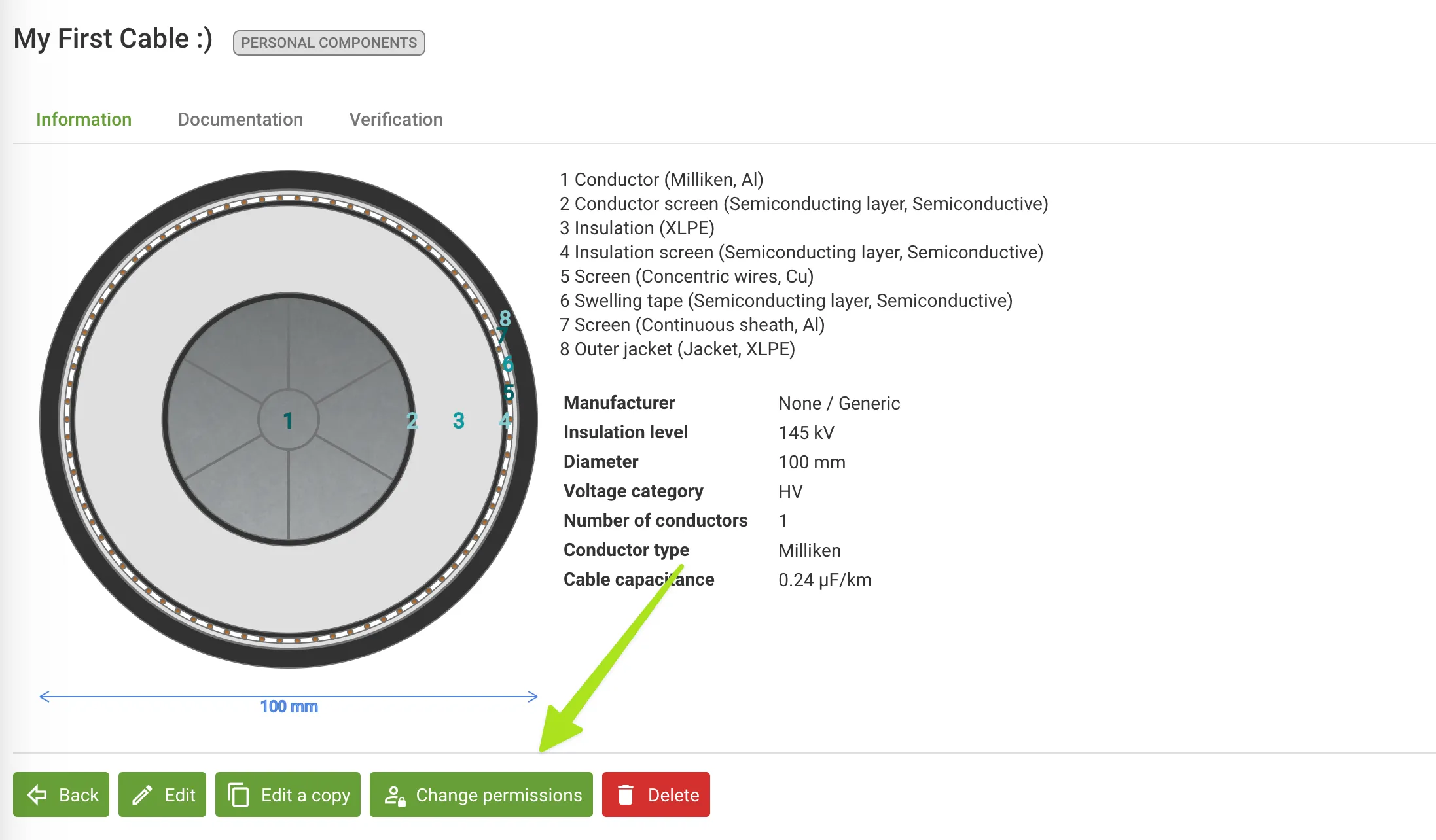Click label 2 on the conductor screen
The width and height of the screenshot is (1436, 840).
pos(412,421)
